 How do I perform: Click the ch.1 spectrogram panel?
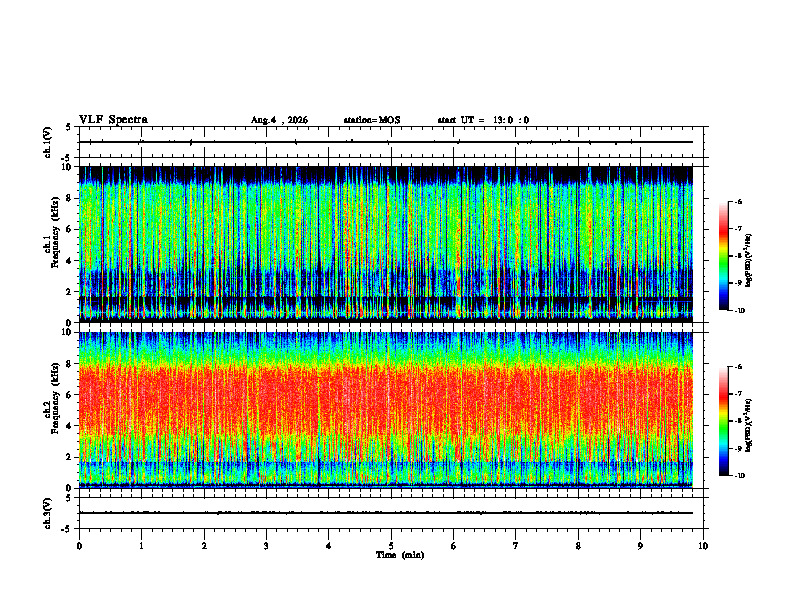(386, 244)
